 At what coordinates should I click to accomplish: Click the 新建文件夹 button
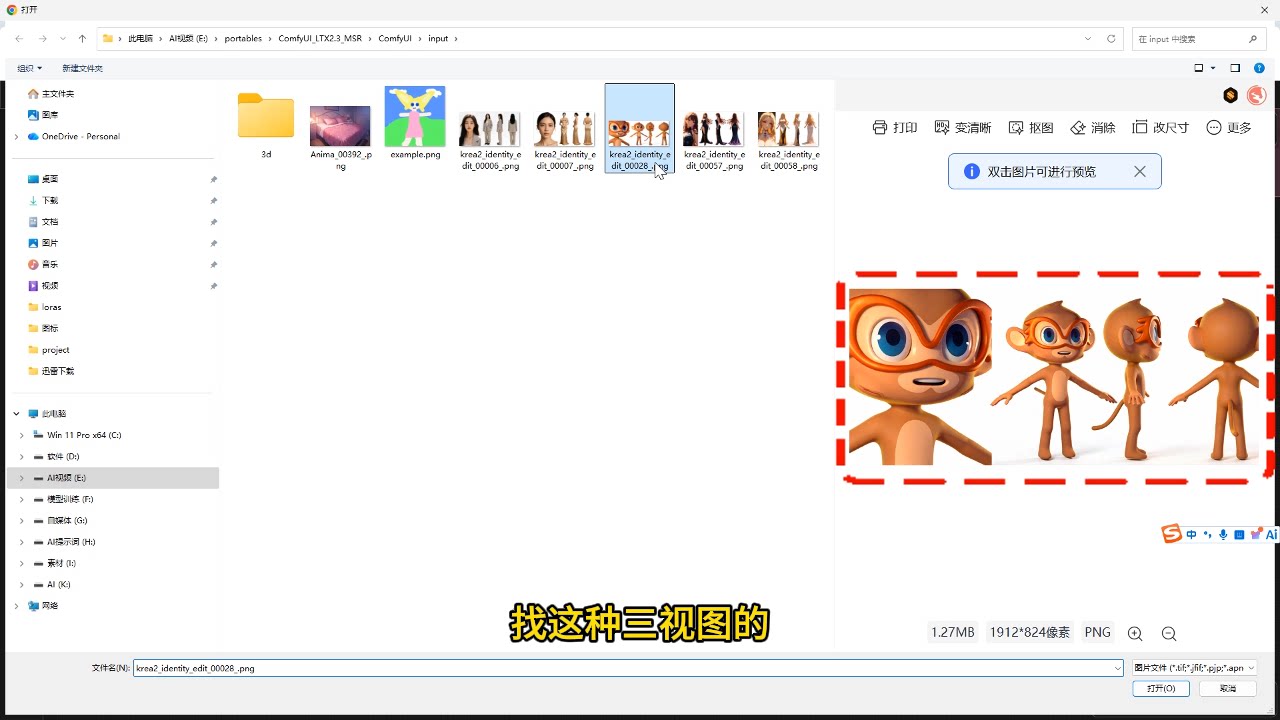[x=82, y=68]
